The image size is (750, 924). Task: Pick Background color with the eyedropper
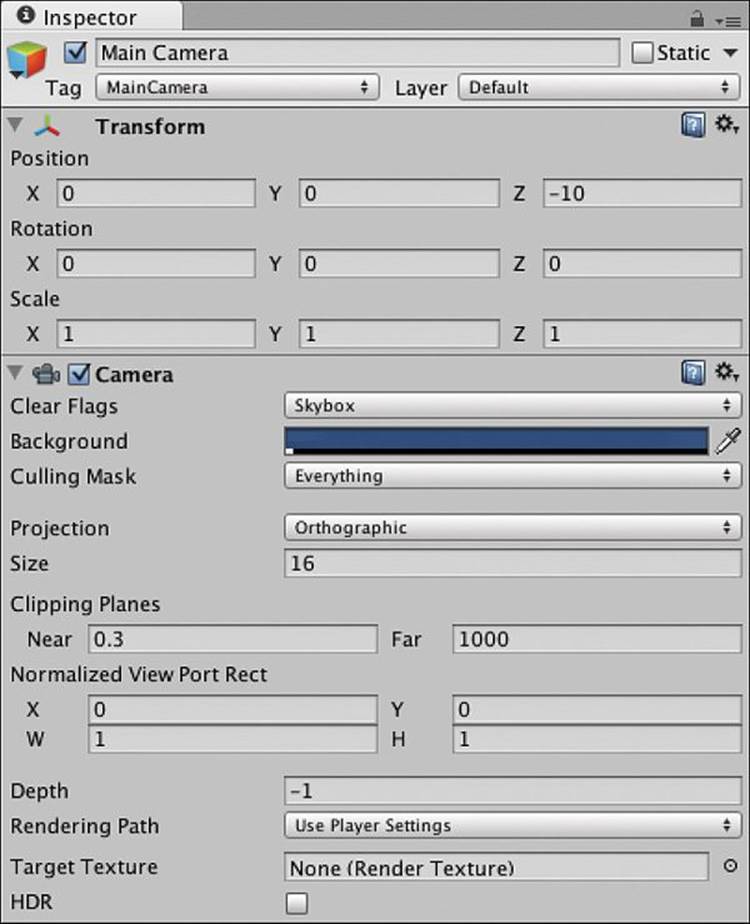pos(728,441)
